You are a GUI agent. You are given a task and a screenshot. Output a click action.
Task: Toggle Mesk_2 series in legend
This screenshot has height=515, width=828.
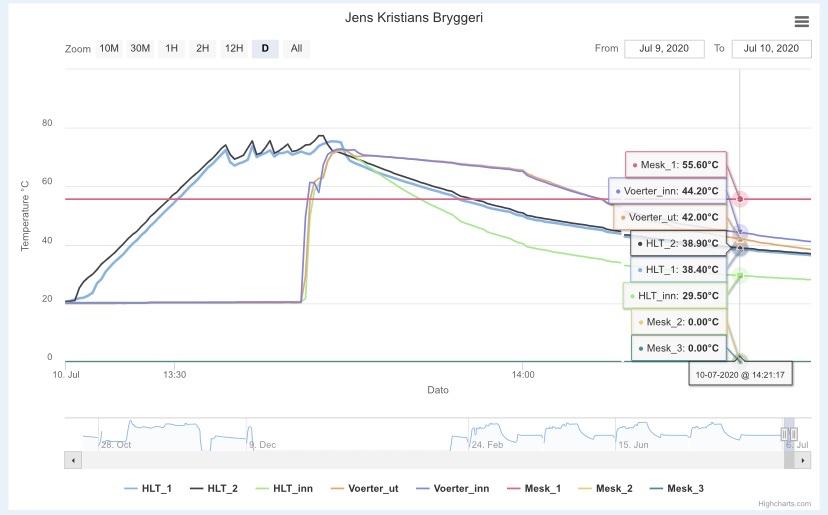605,489
